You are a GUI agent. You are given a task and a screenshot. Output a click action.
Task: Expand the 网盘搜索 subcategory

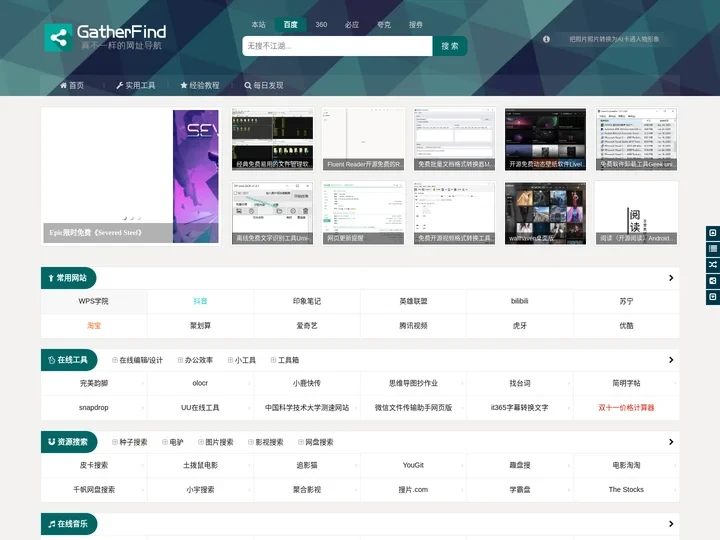click(316, 442)
